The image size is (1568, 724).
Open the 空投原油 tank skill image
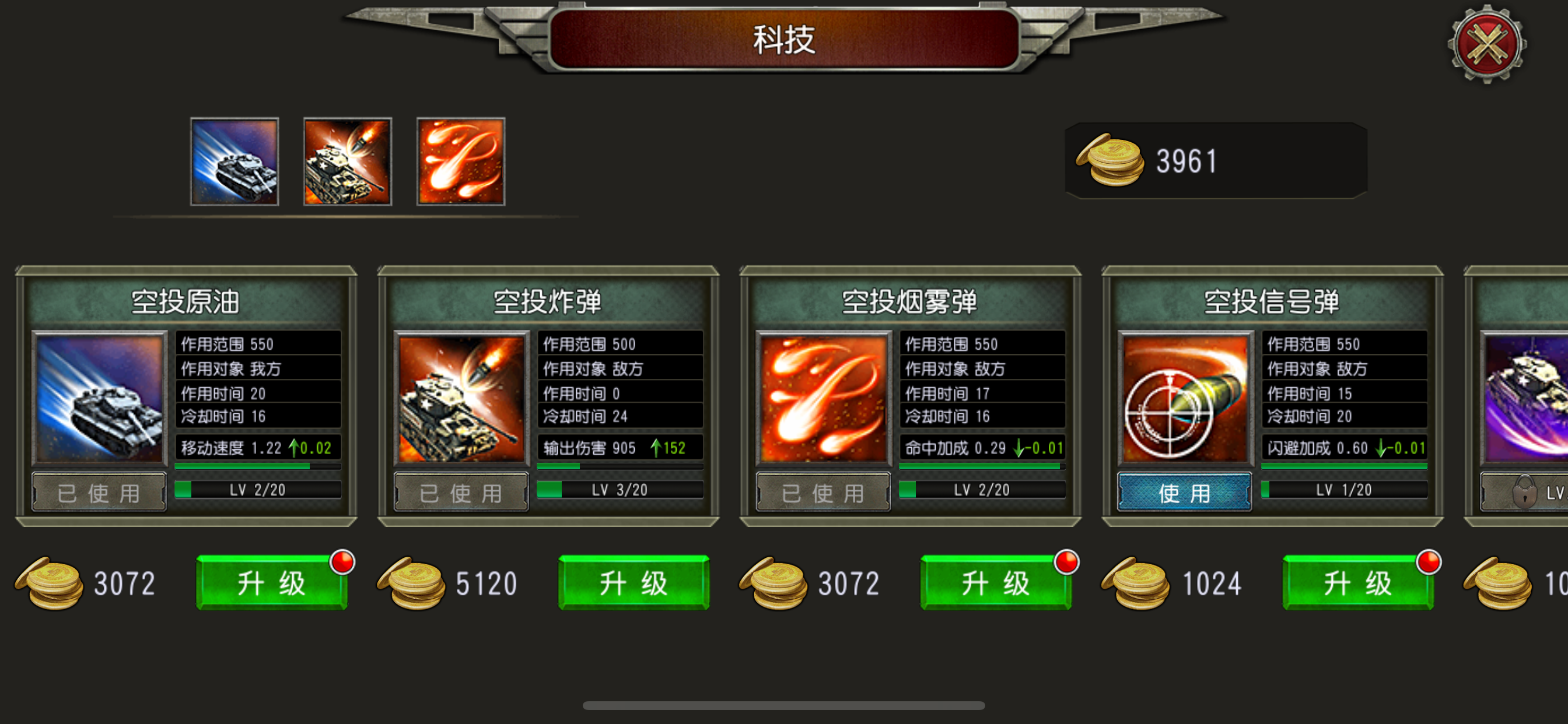99,399
